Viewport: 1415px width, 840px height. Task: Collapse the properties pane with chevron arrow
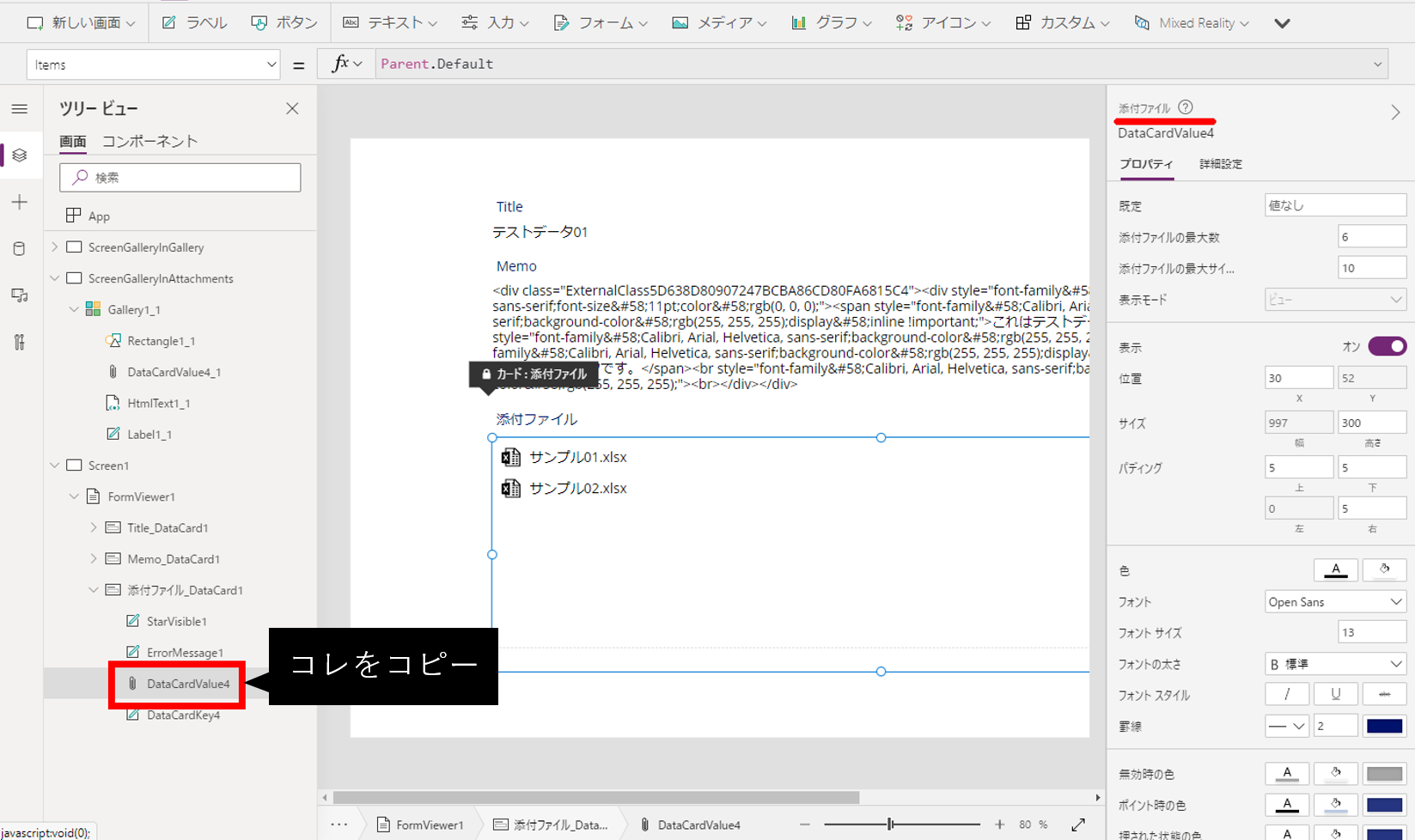(1395, 113)
